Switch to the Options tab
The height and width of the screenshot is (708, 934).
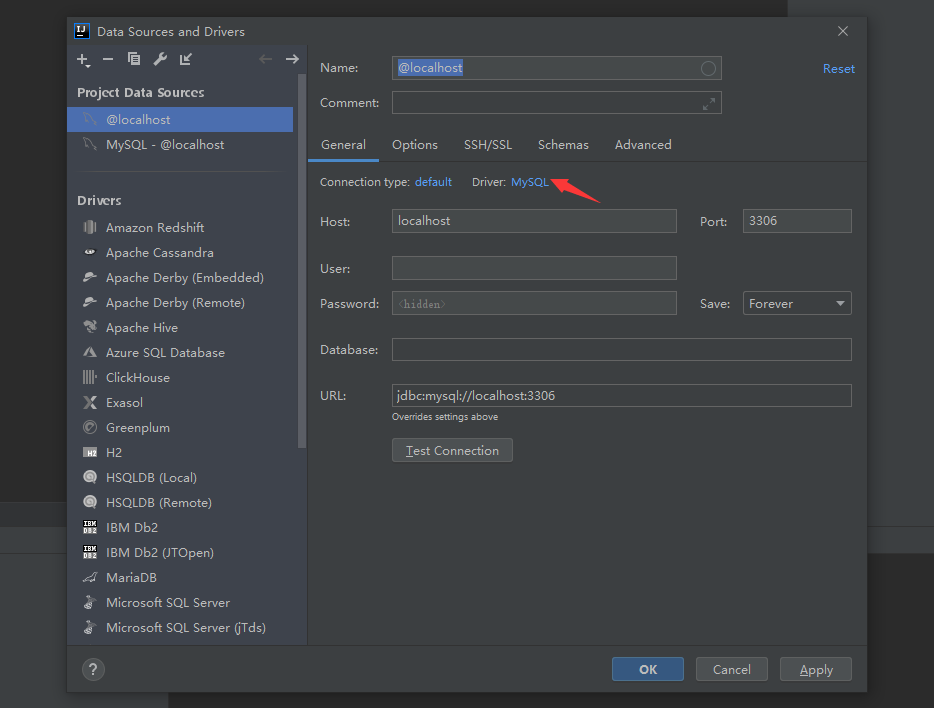(x=415, y=145)
